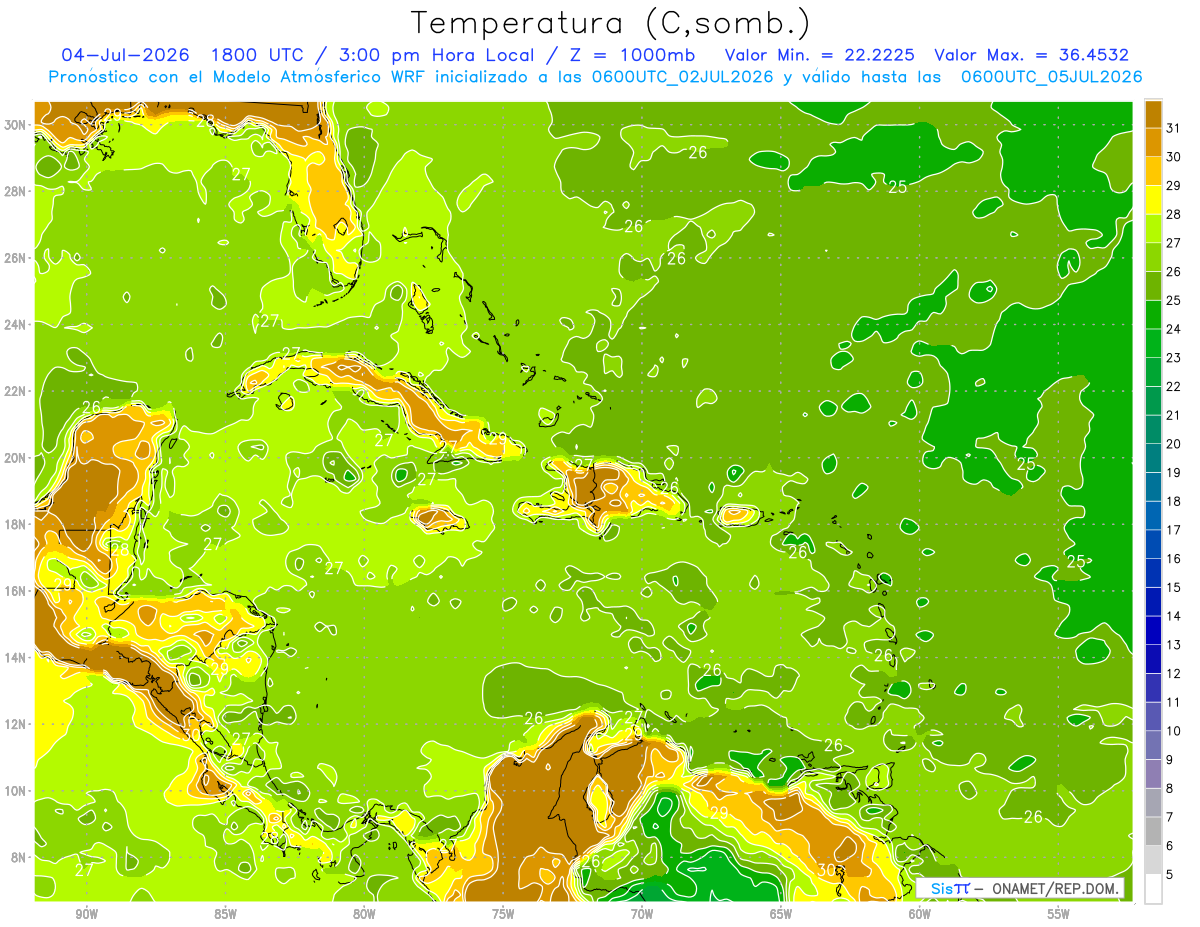Click the 20N latitude axis label
The height and width of the screenshot is (927, 1200).
tap(16, 458)
